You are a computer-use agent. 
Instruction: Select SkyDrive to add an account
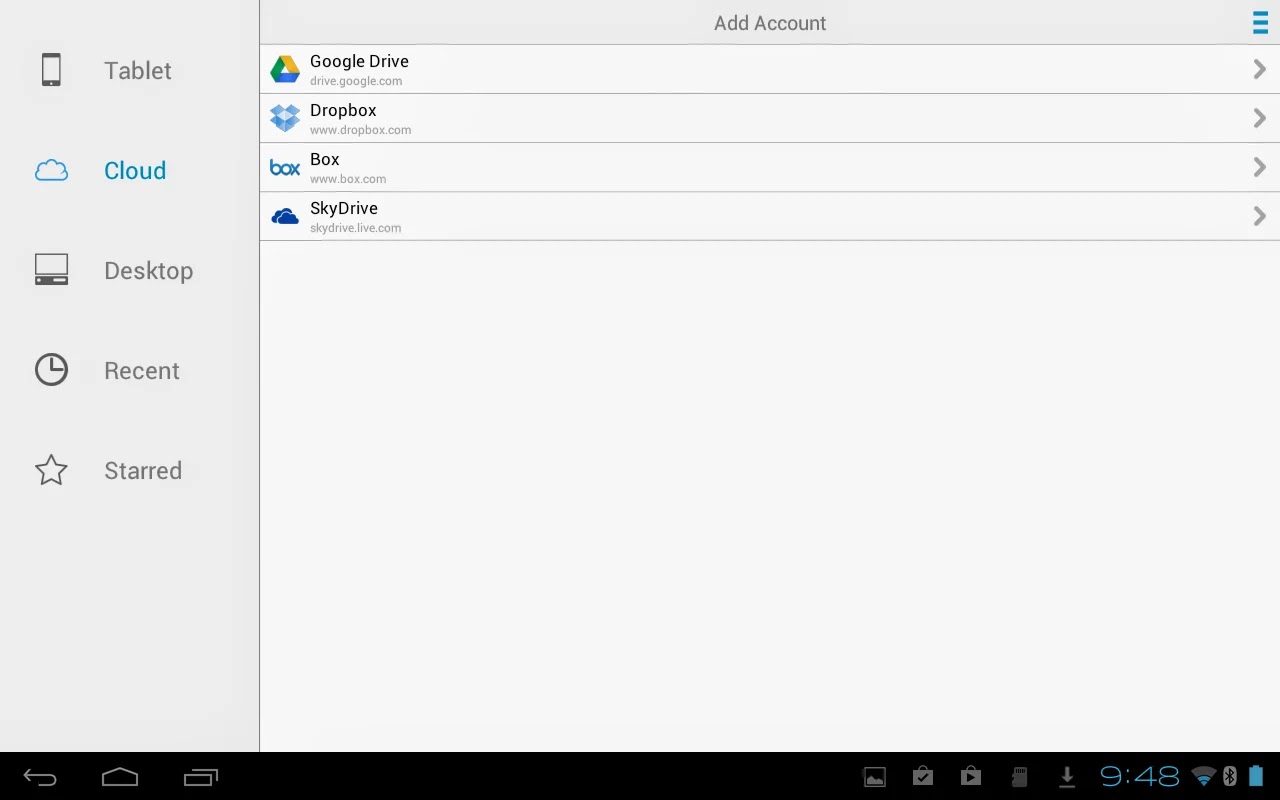tap(700, 215)
